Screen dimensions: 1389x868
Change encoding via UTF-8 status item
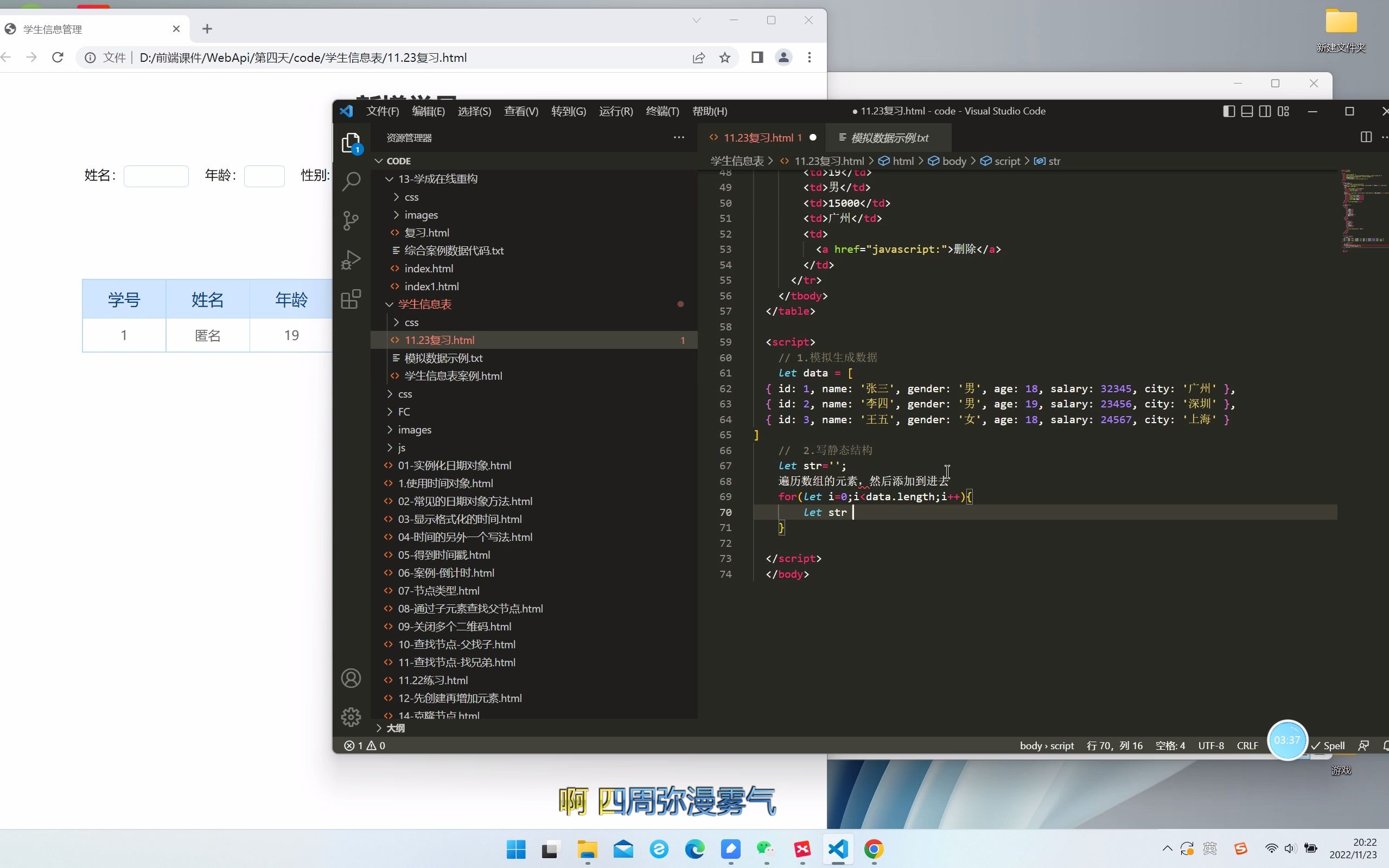1210,745
